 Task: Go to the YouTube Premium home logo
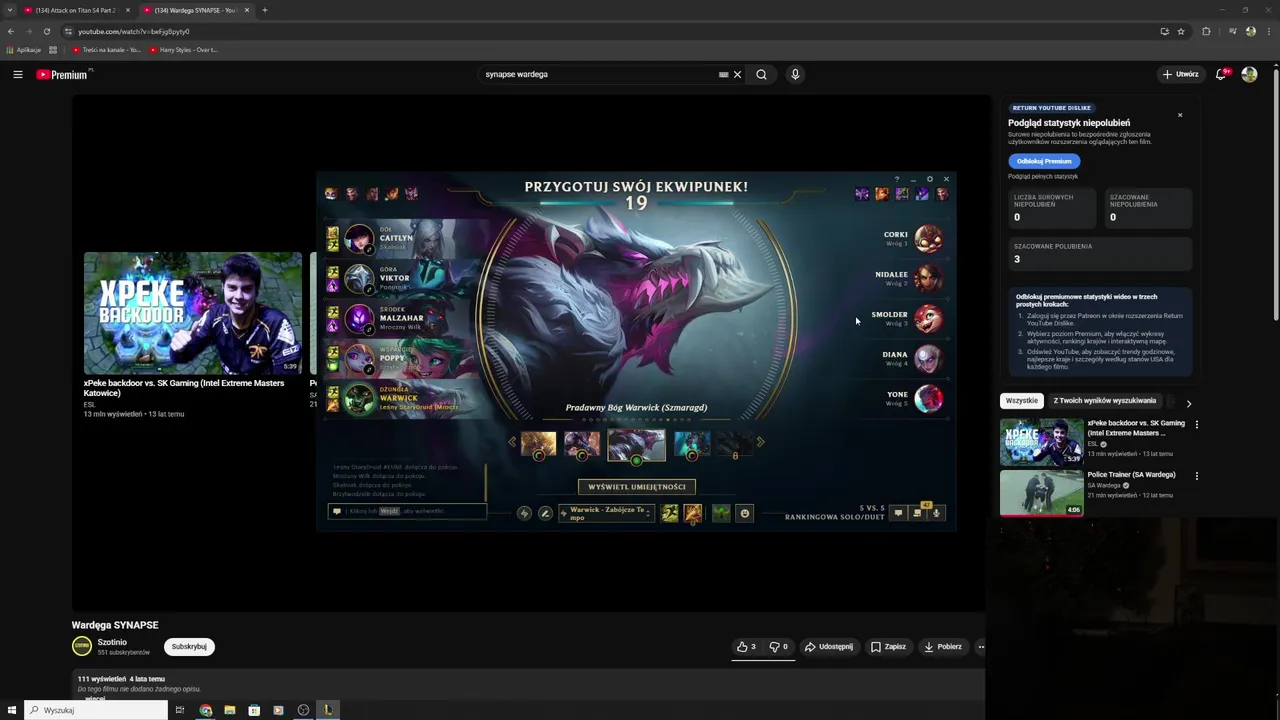coord(63,74)
